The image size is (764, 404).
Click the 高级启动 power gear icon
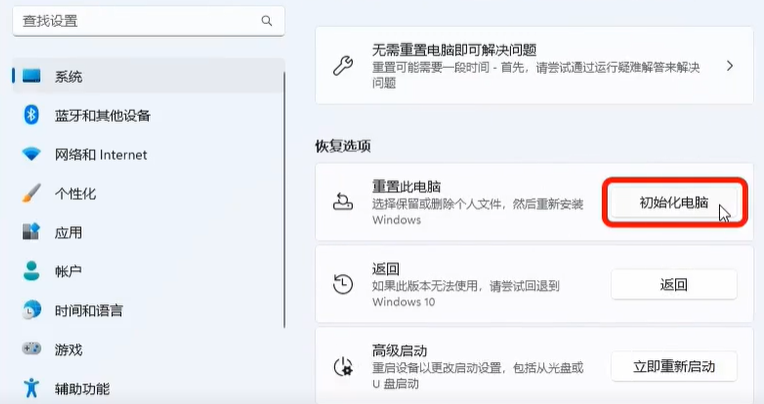click(x=343, y=366)
